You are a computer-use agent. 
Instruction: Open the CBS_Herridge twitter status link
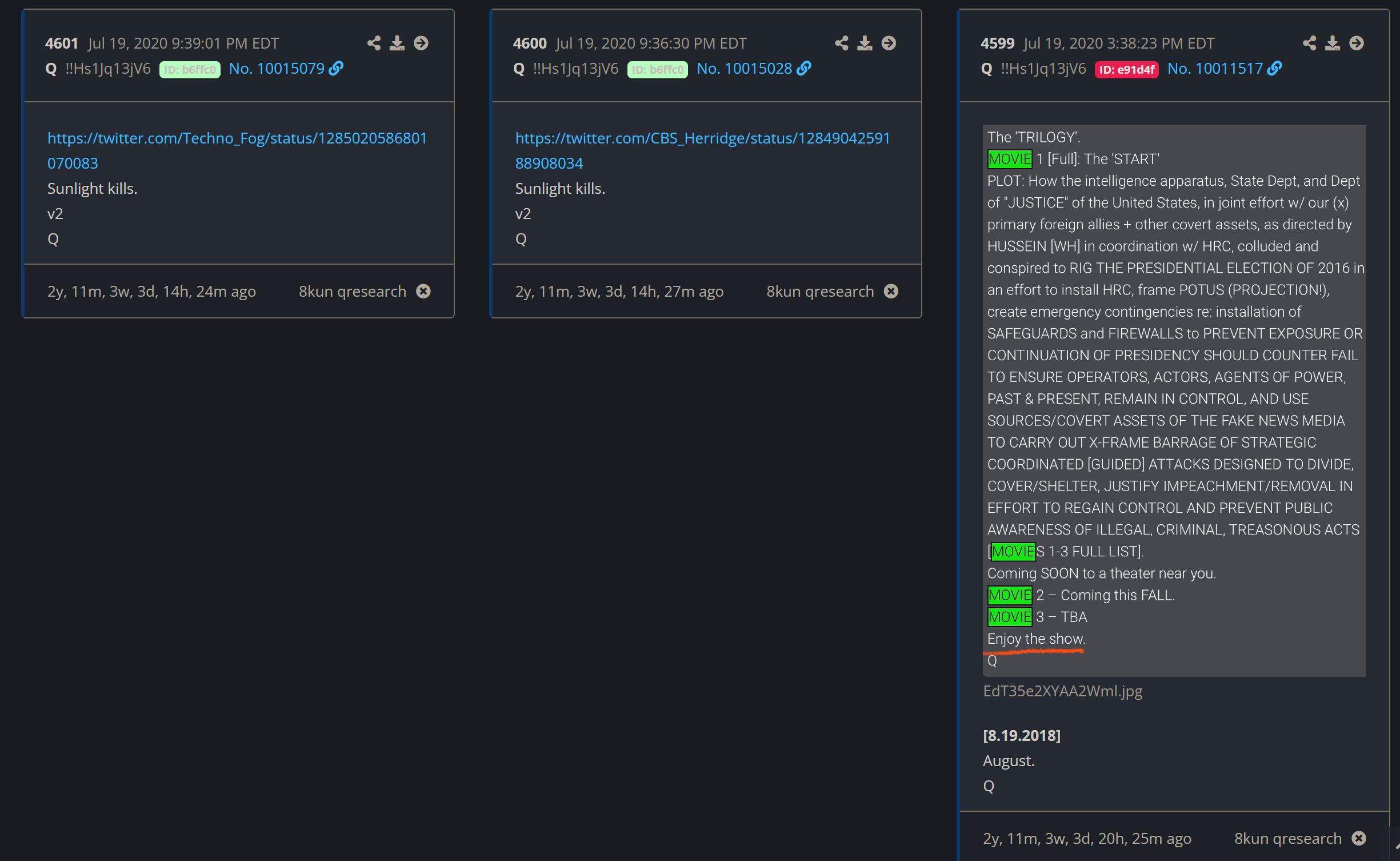pyautogui.click(x=703, y=151)
